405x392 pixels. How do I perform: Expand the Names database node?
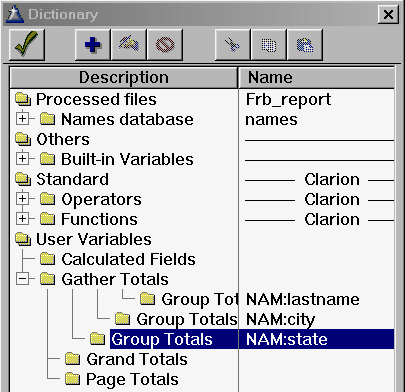click(22, 119)
